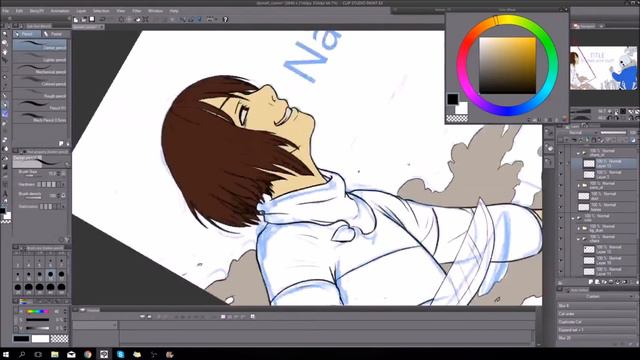Expand the bg folder in Layer panel
640x360 pixels.
578,228
